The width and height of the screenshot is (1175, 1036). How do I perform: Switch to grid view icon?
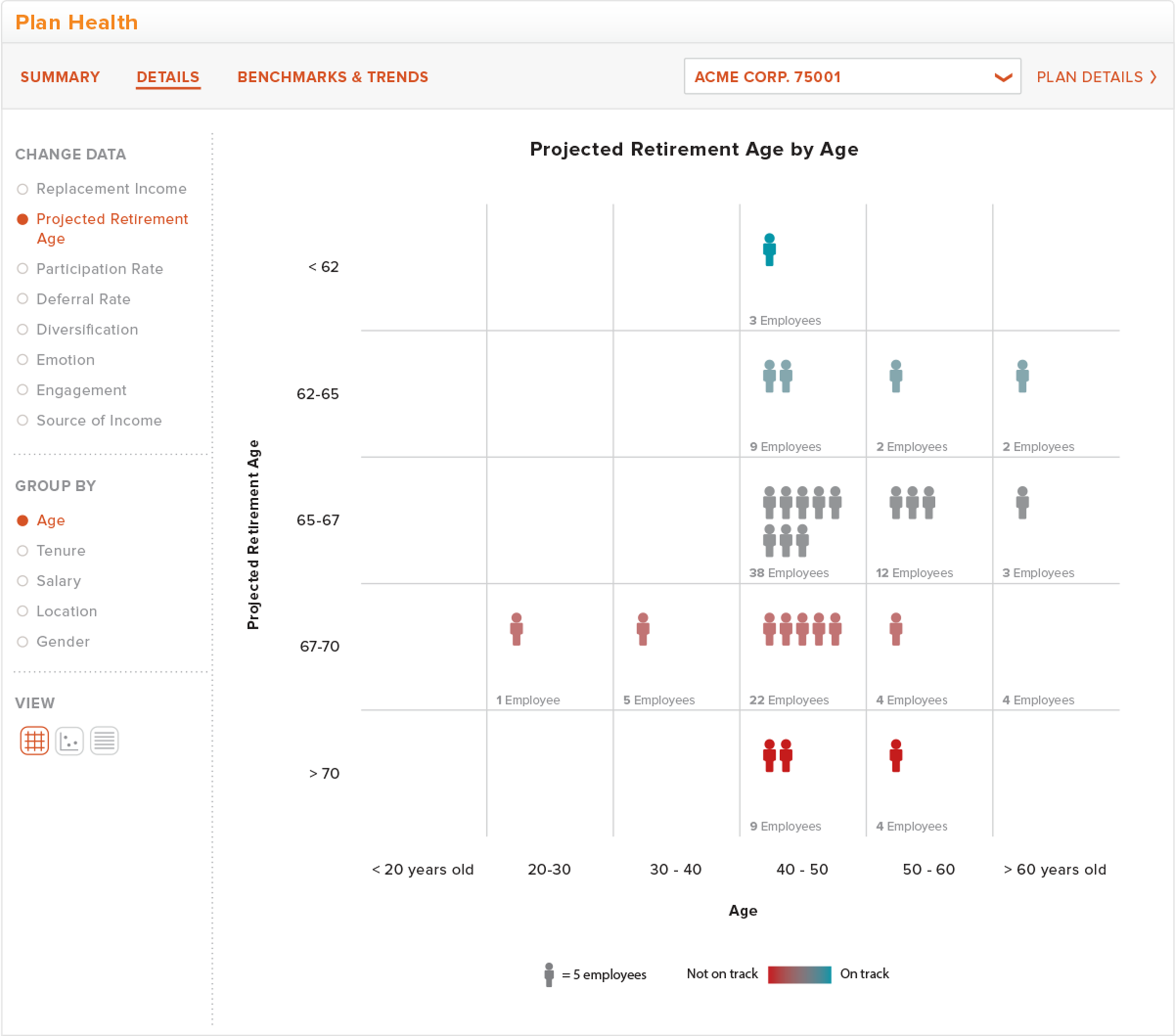[34, 740]
